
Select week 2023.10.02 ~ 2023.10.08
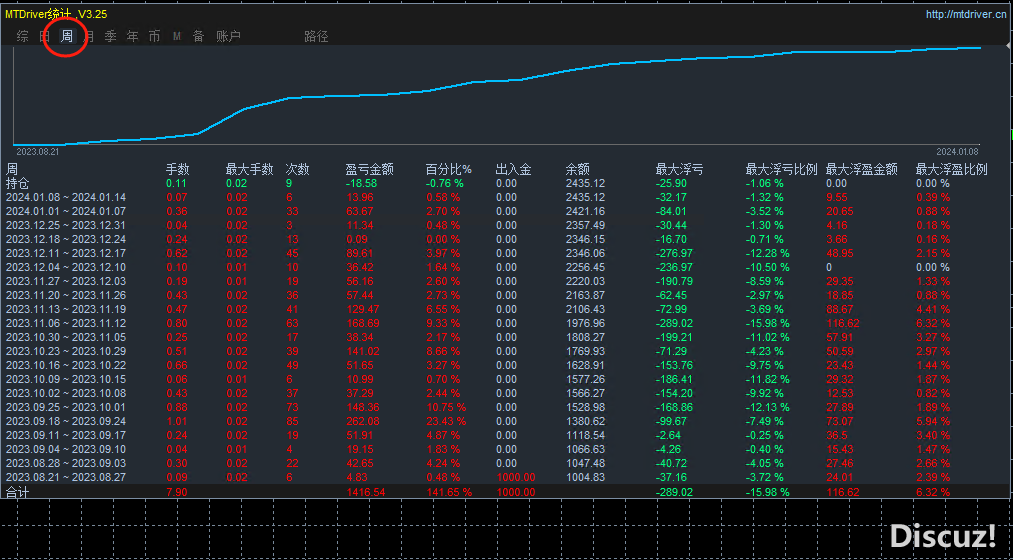[66, 393]
